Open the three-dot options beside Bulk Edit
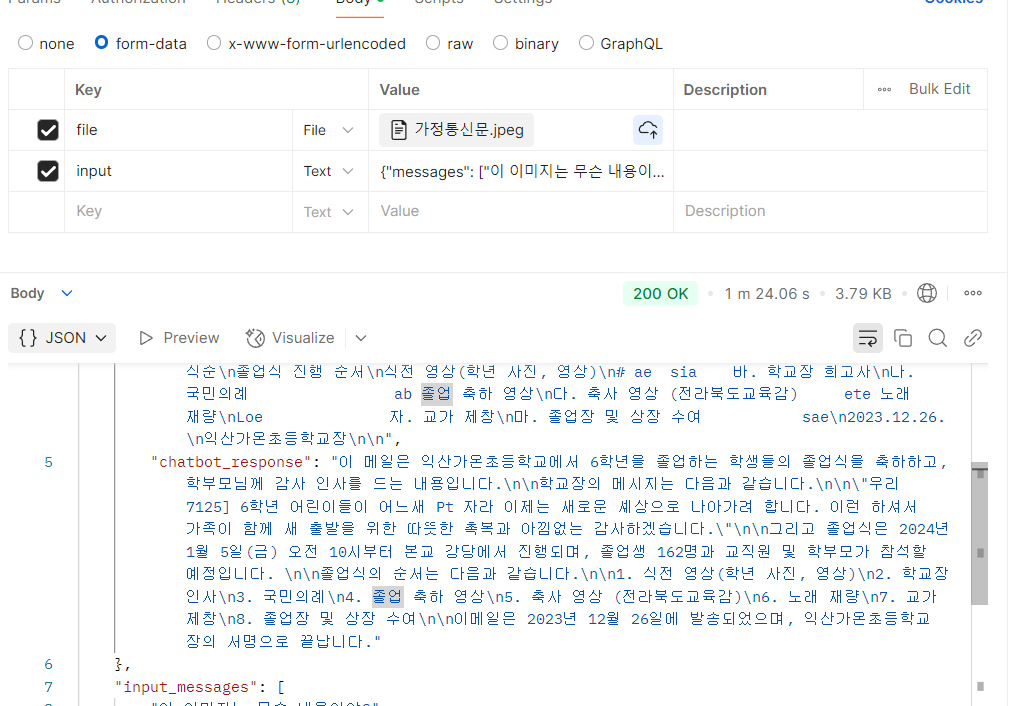This screenshot has width=1031, height=706. (884, 89)
